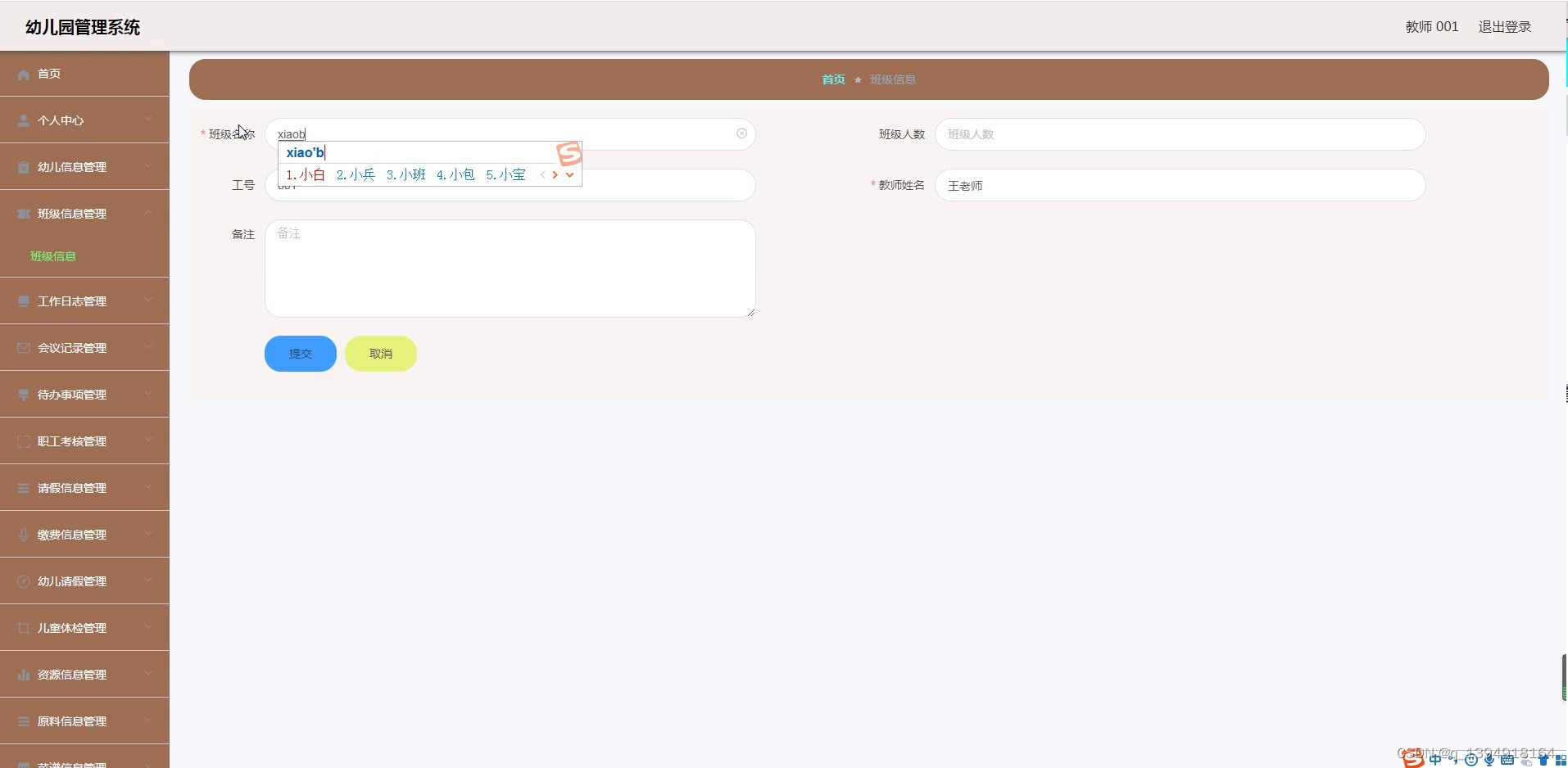1568x768 pixels.
Task: Click the Sogou 中 Chinese mode icon
Action: 1435,759
